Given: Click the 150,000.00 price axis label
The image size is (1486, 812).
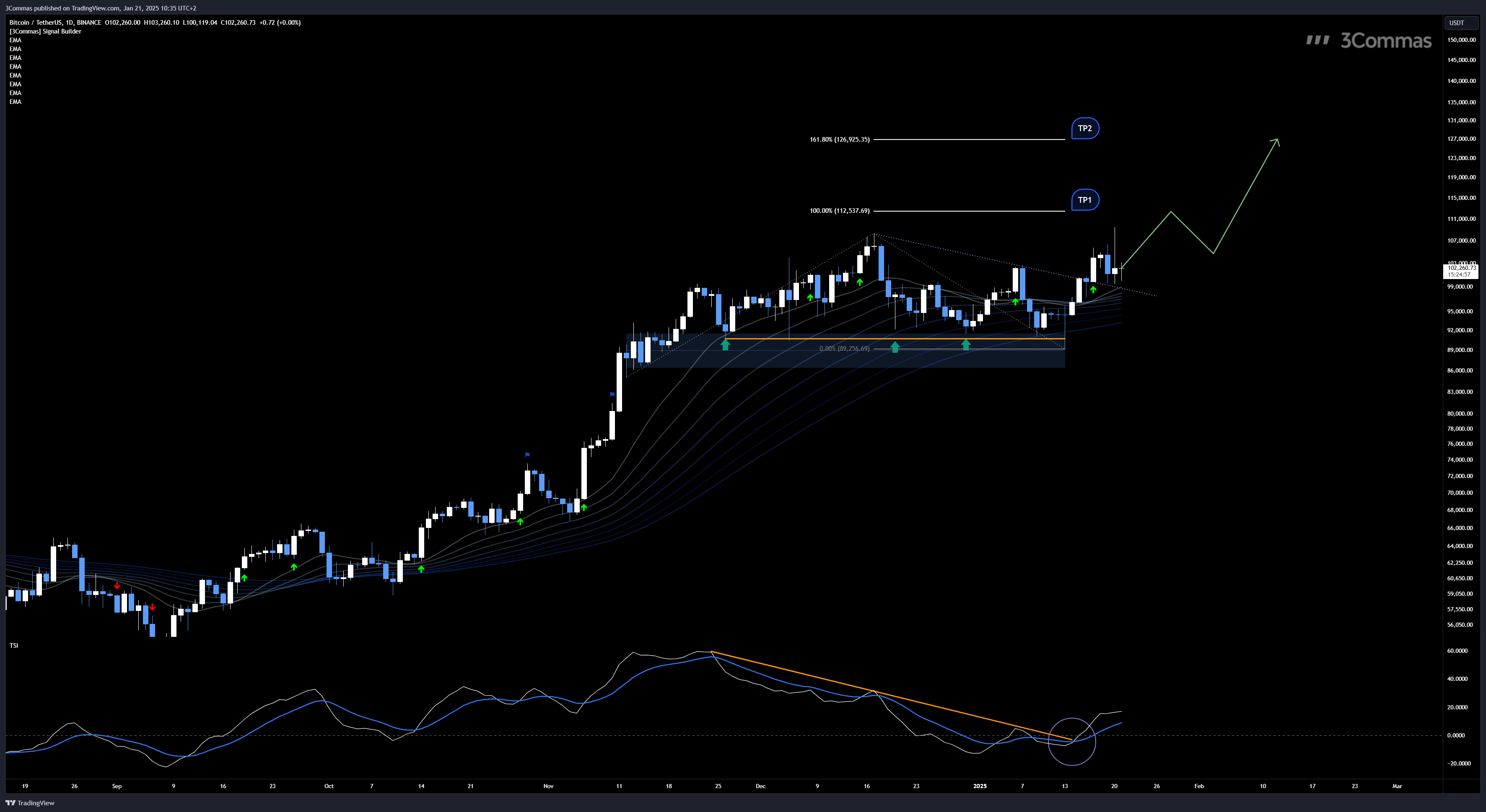Looking at the screenshot, I should 1461,40.
